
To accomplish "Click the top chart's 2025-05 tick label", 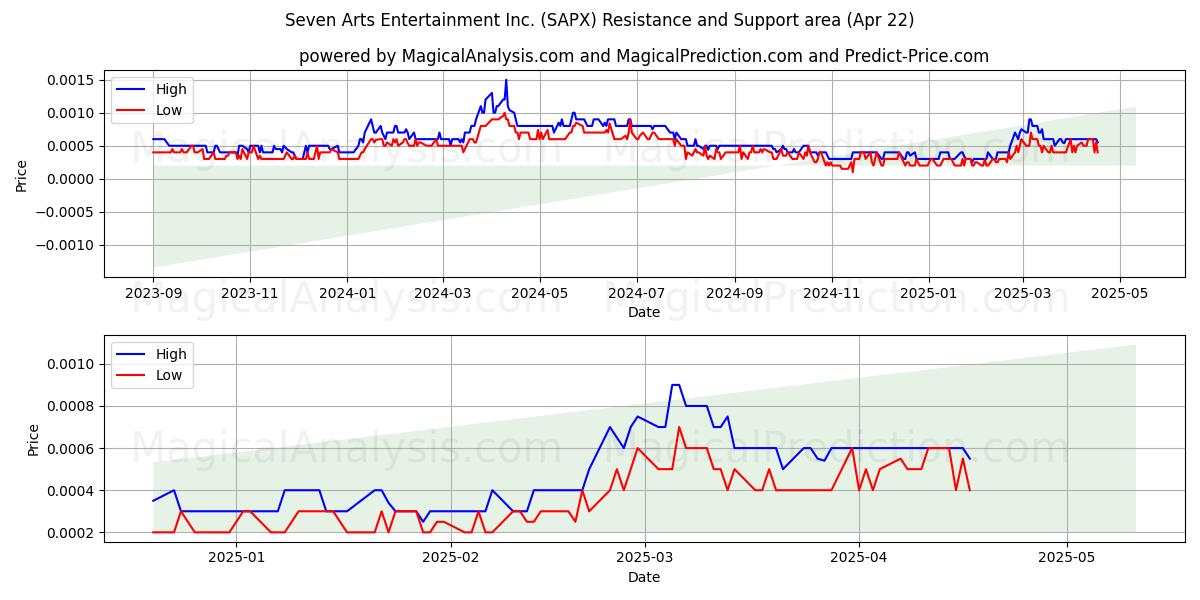I will 1119,293.
